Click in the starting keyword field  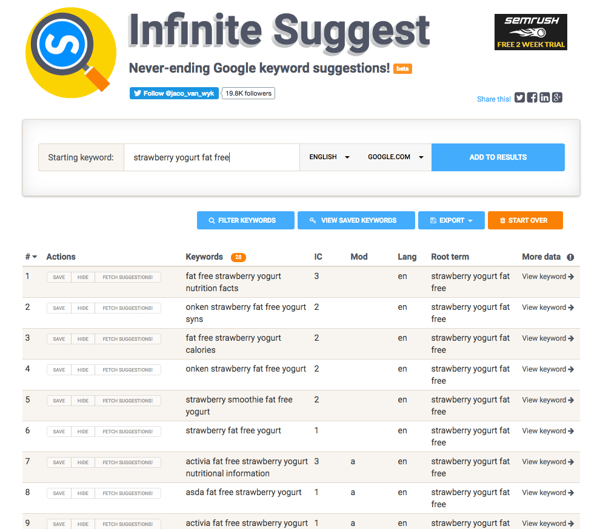[x=210, y=157]
